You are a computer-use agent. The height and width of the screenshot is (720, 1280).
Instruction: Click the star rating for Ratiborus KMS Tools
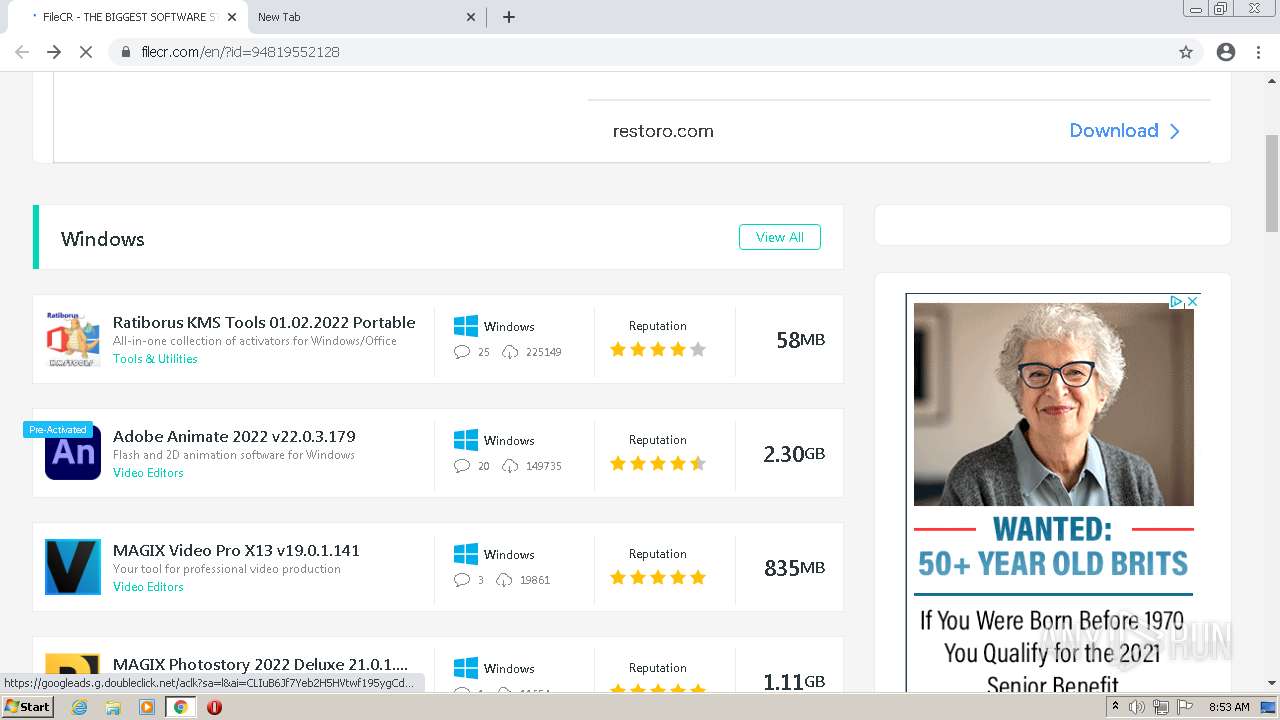tap(658, 349)
